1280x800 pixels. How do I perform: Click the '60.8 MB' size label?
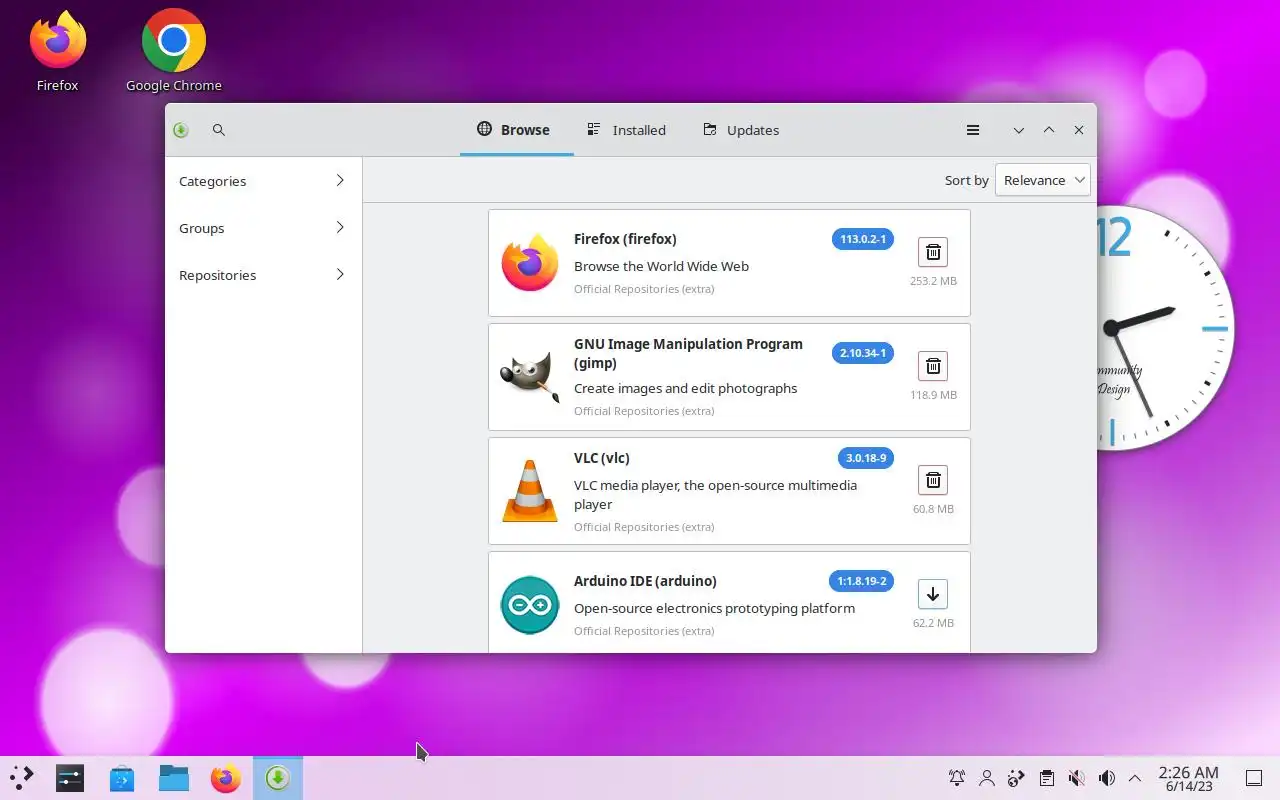933,509
